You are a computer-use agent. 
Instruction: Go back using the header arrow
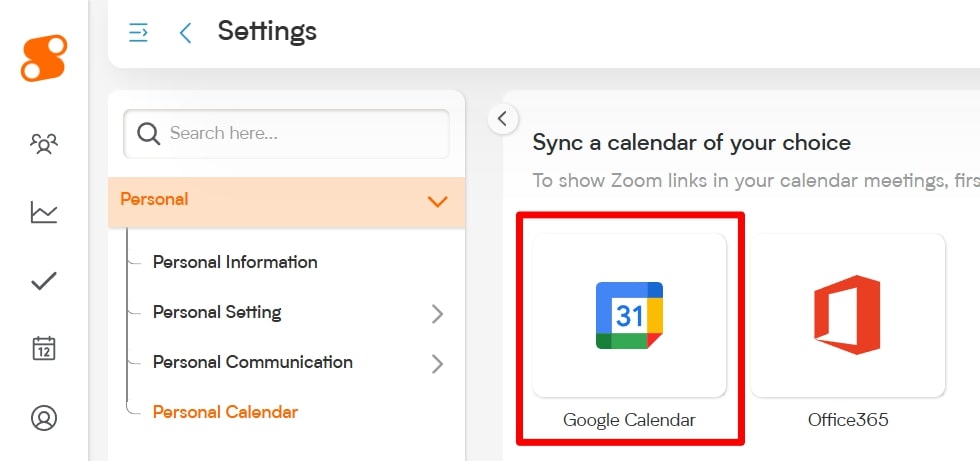(x=185, y=33)
